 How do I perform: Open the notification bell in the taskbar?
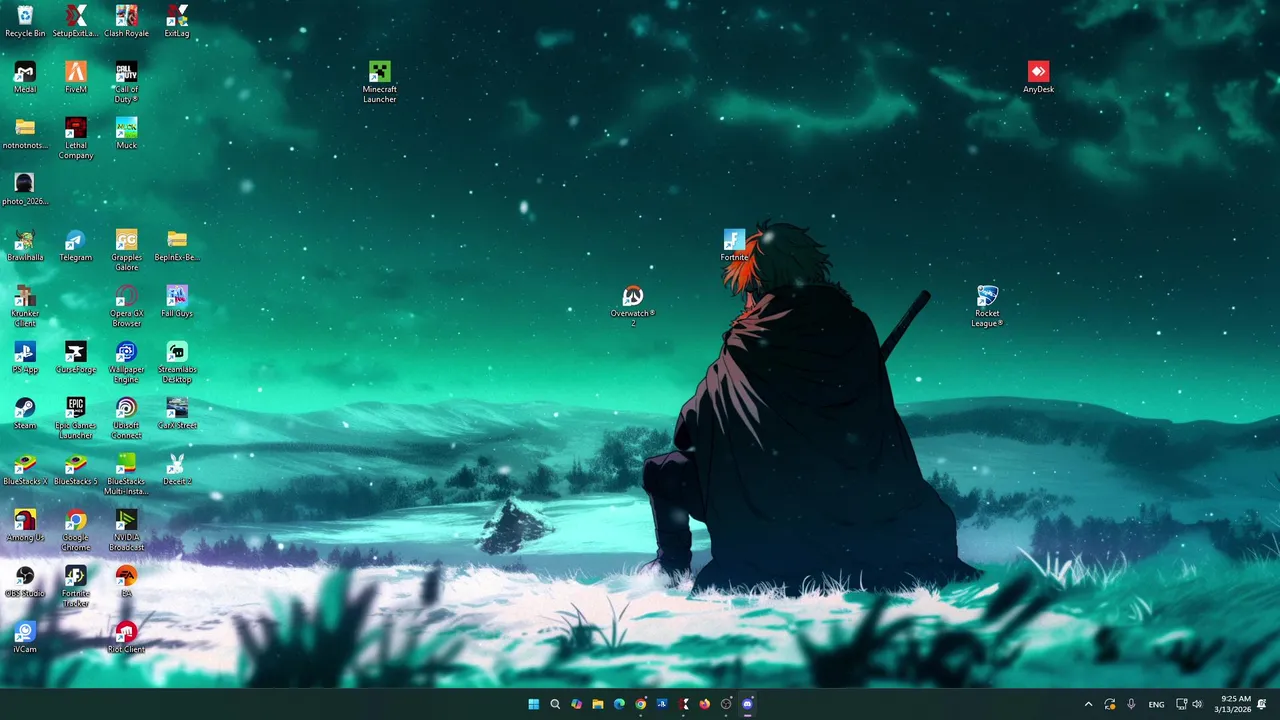pos(1262,704)
